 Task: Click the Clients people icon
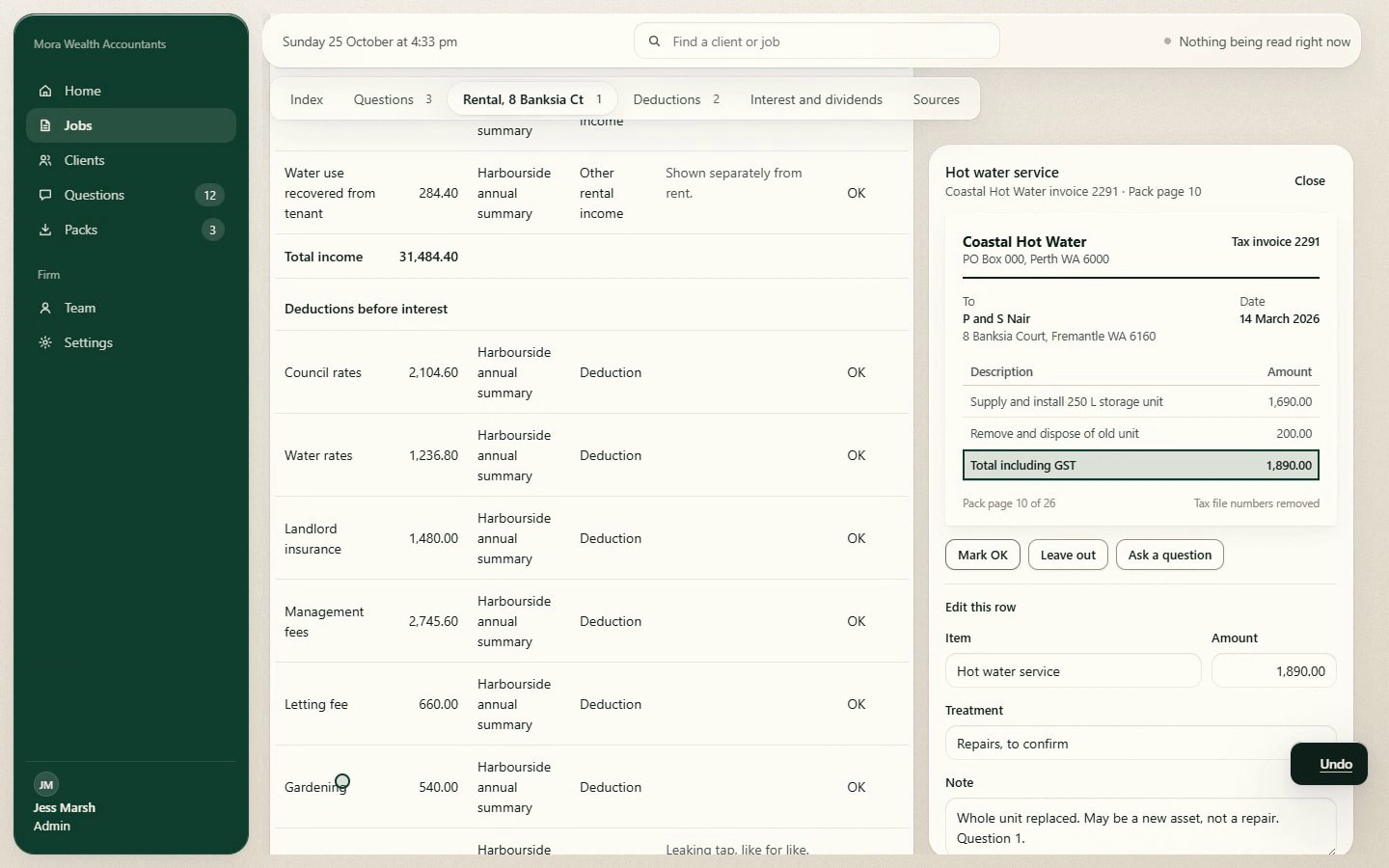(45, 160)
